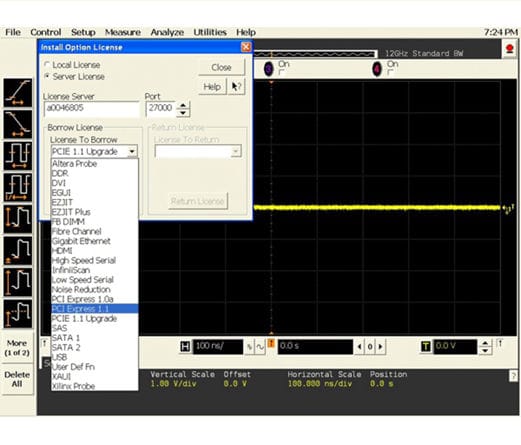This screenshot has height=445, width=521.
Task: Click the channel 4 indicator button
Action: point(377,69)
